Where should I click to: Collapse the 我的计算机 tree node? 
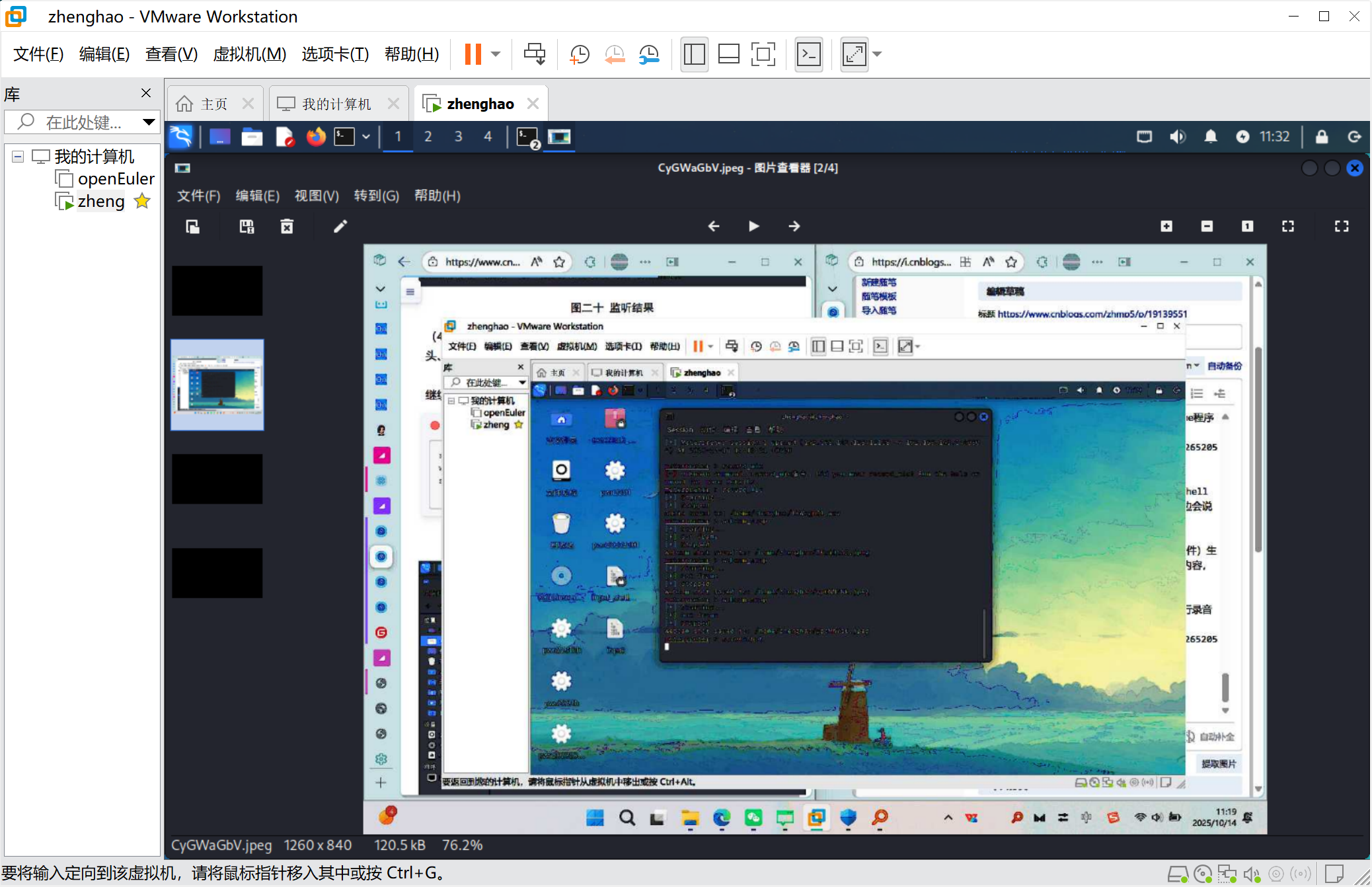coord(18,157)
